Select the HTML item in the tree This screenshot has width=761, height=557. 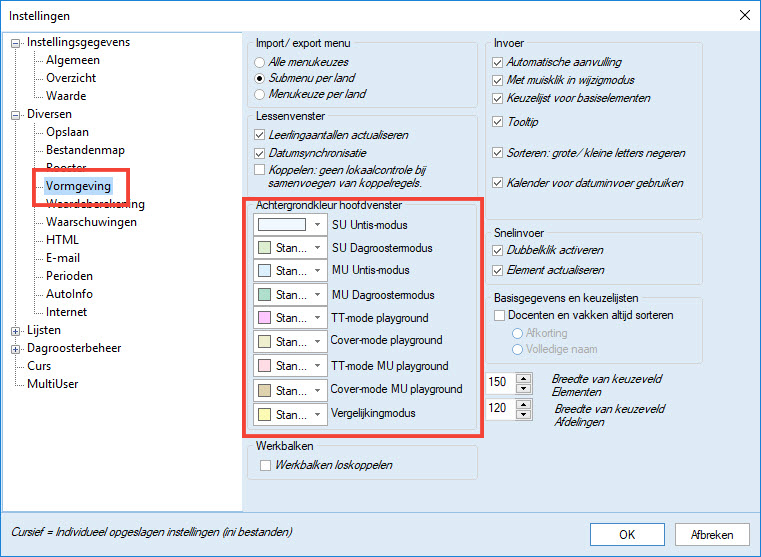click(62, 240)
